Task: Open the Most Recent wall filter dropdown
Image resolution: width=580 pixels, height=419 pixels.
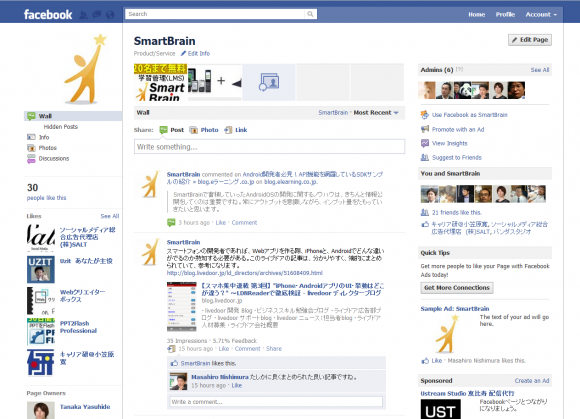Action: point(376,113)
